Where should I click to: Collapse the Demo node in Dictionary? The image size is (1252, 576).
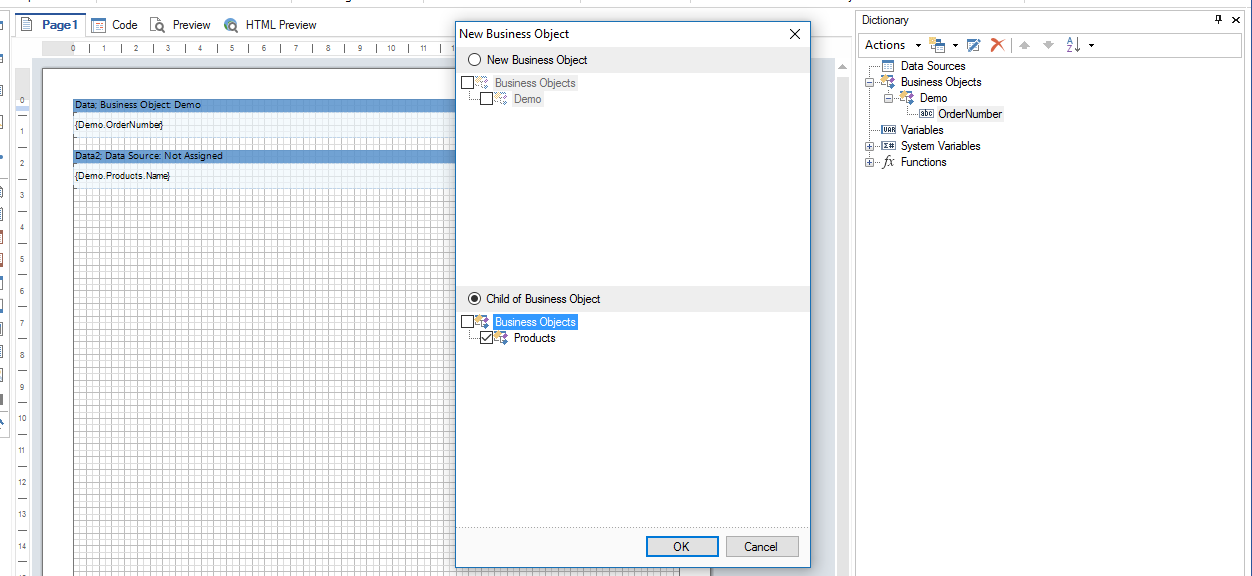tap(889, 98)
